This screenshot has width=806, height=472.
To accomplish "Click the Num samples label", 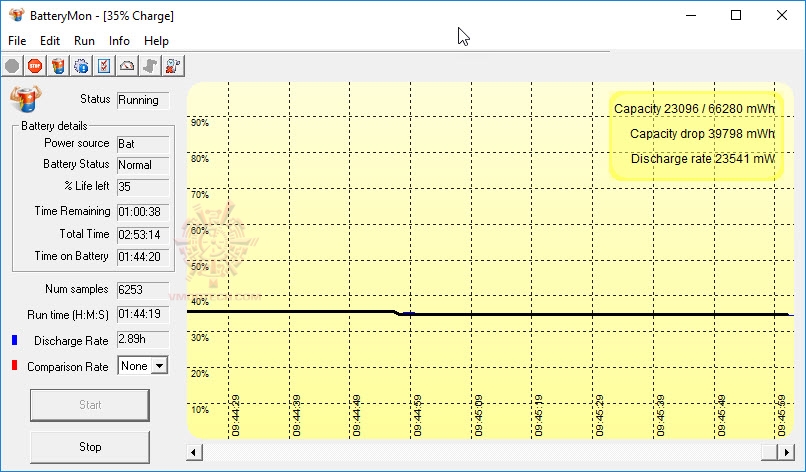I will 77,289.
